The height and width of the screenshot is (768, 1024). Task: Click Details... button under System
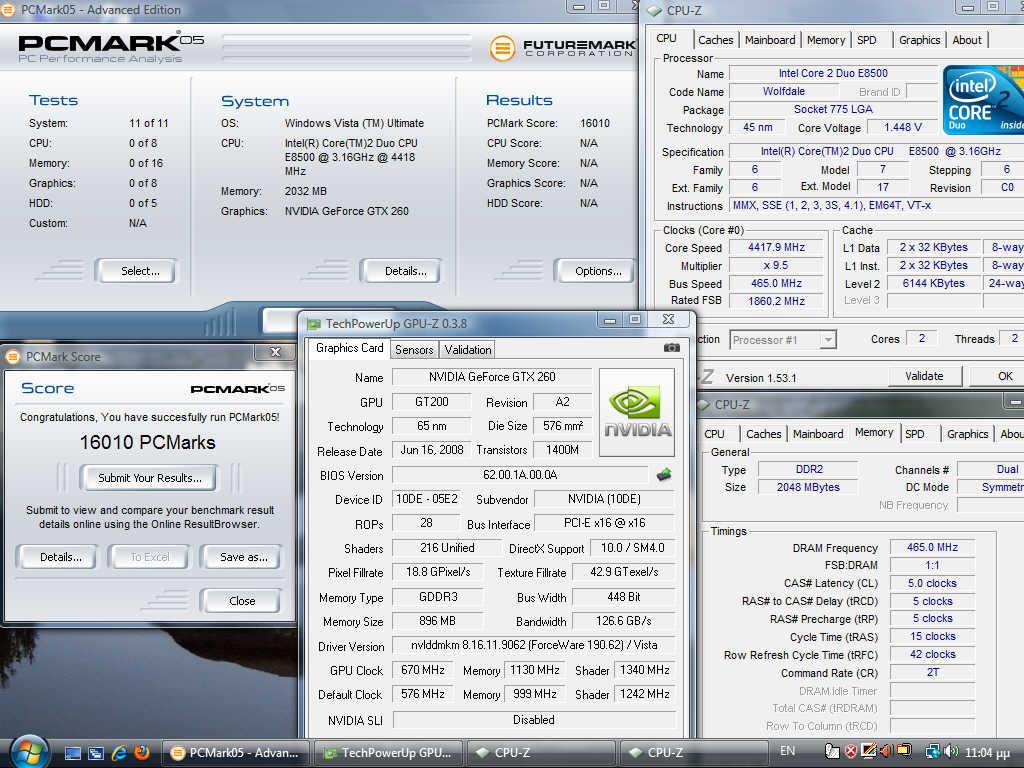click(401, 271)
